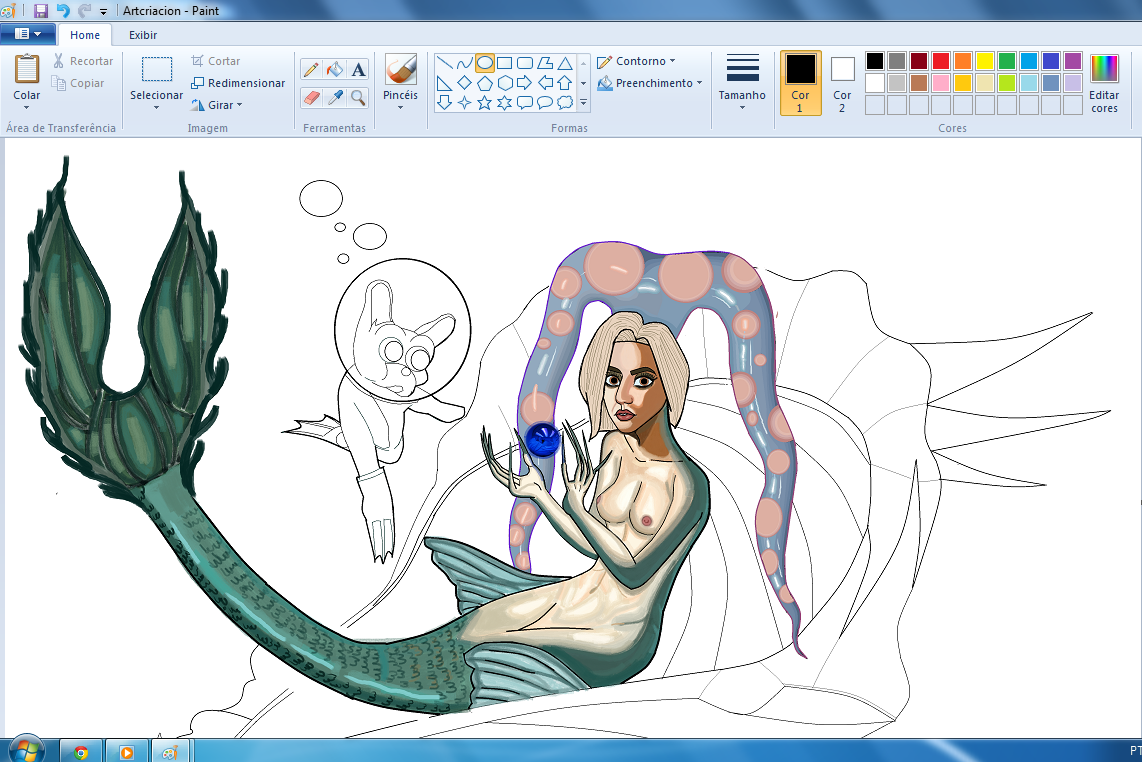Pick the Left arrow shape
The width and height of the screenshot is (1142, 762).
click(x=545, y=83)
